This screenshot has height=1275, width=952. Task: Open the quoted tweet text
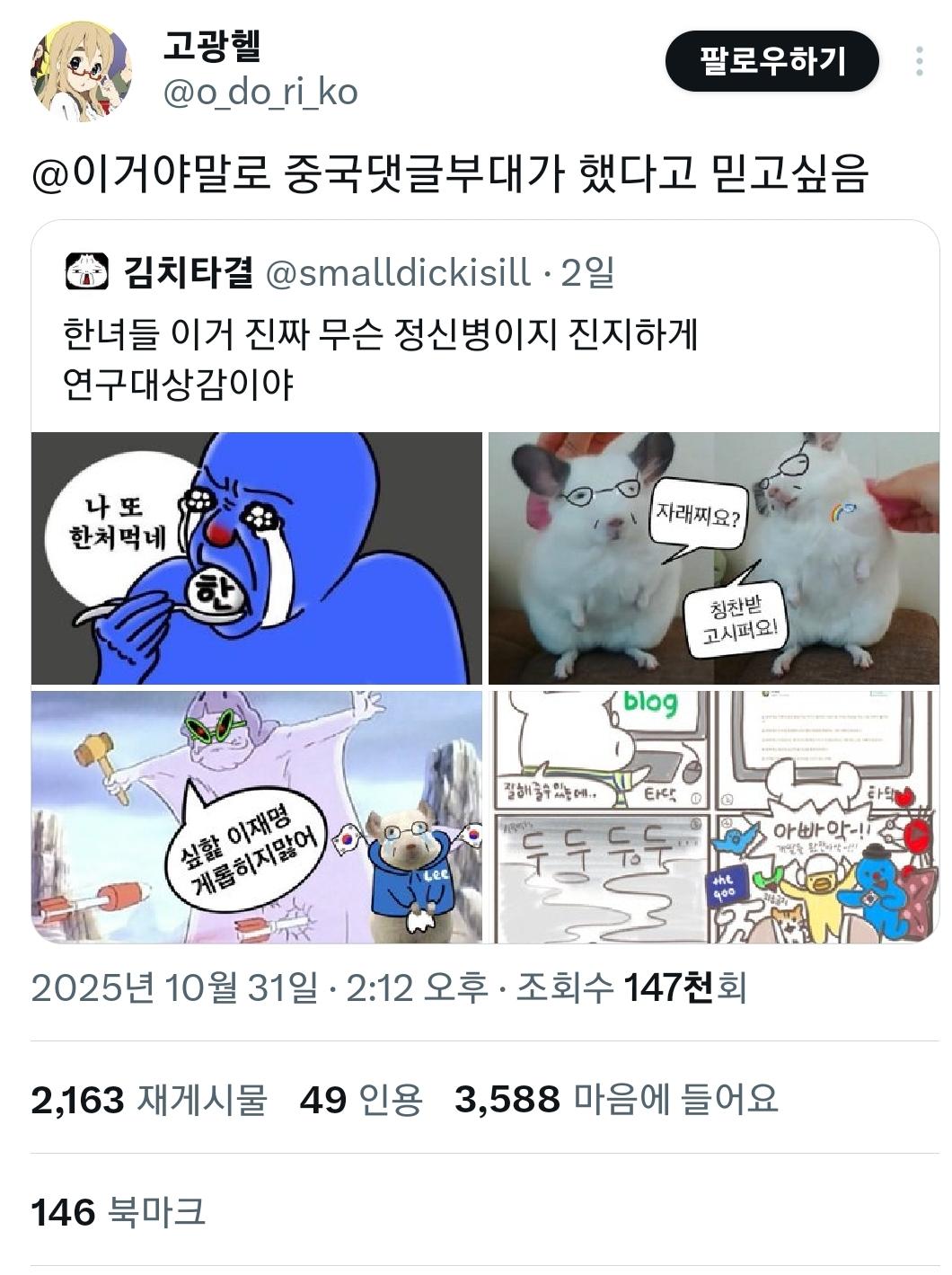pyautogui.click(x=381, y=360)
